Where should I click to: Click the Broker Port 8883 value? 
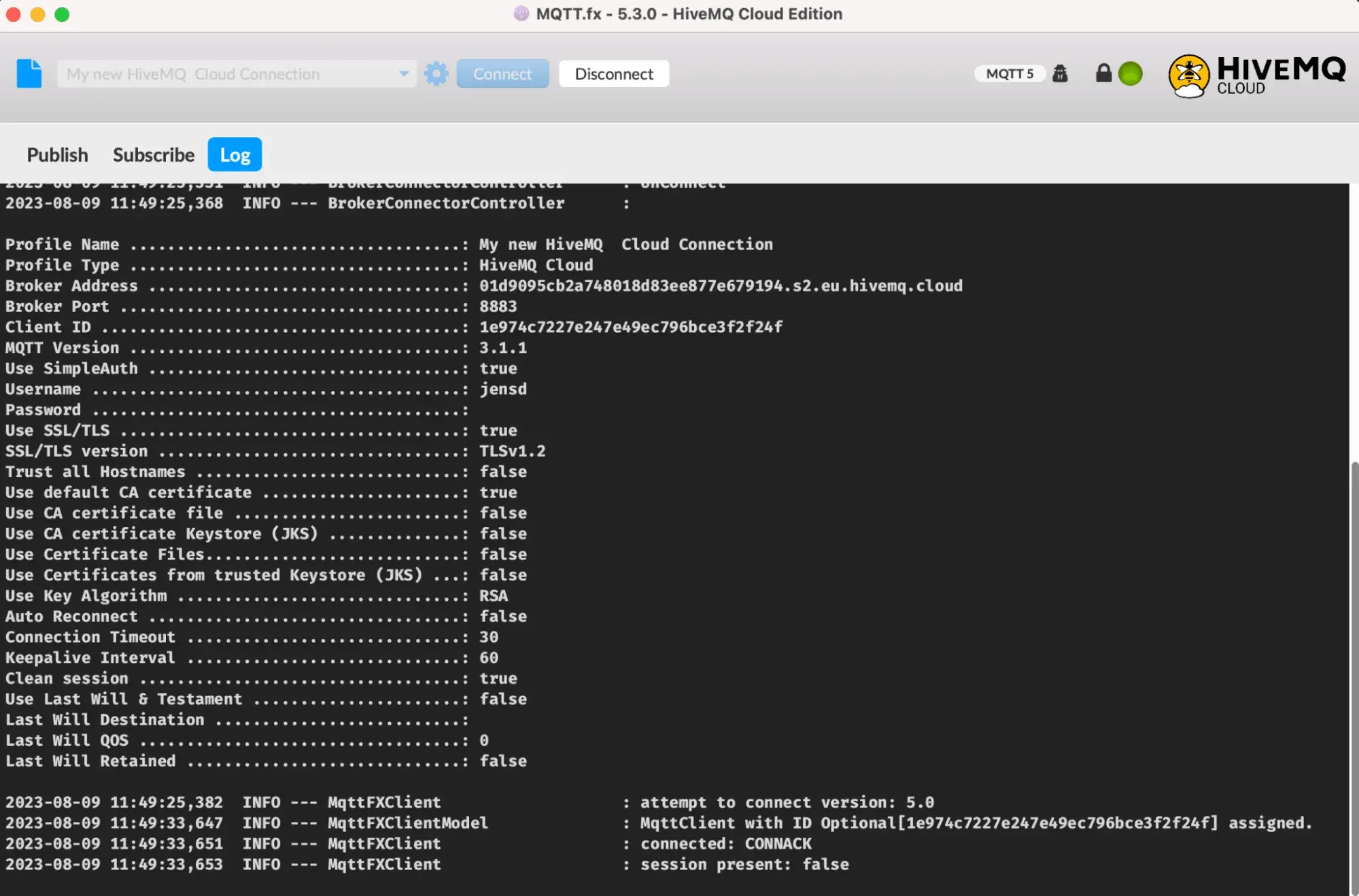[498, 306]
